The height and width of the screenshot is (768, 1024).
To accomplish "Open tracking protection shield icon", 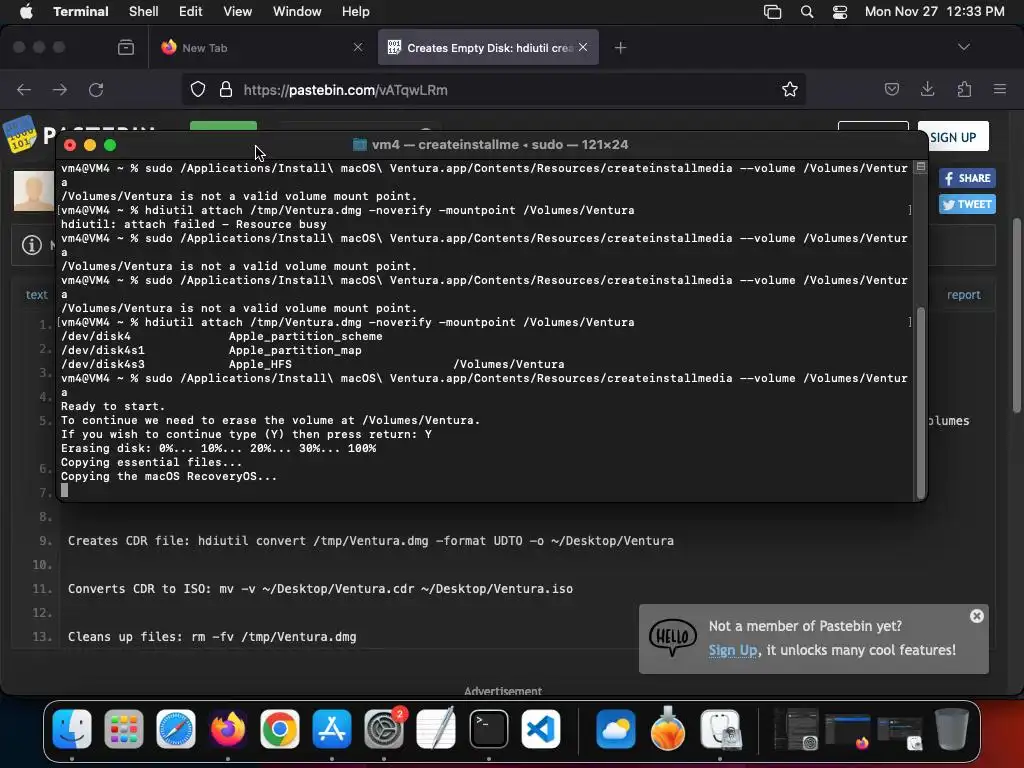I will pyautogui.click(x=198, y=89).
